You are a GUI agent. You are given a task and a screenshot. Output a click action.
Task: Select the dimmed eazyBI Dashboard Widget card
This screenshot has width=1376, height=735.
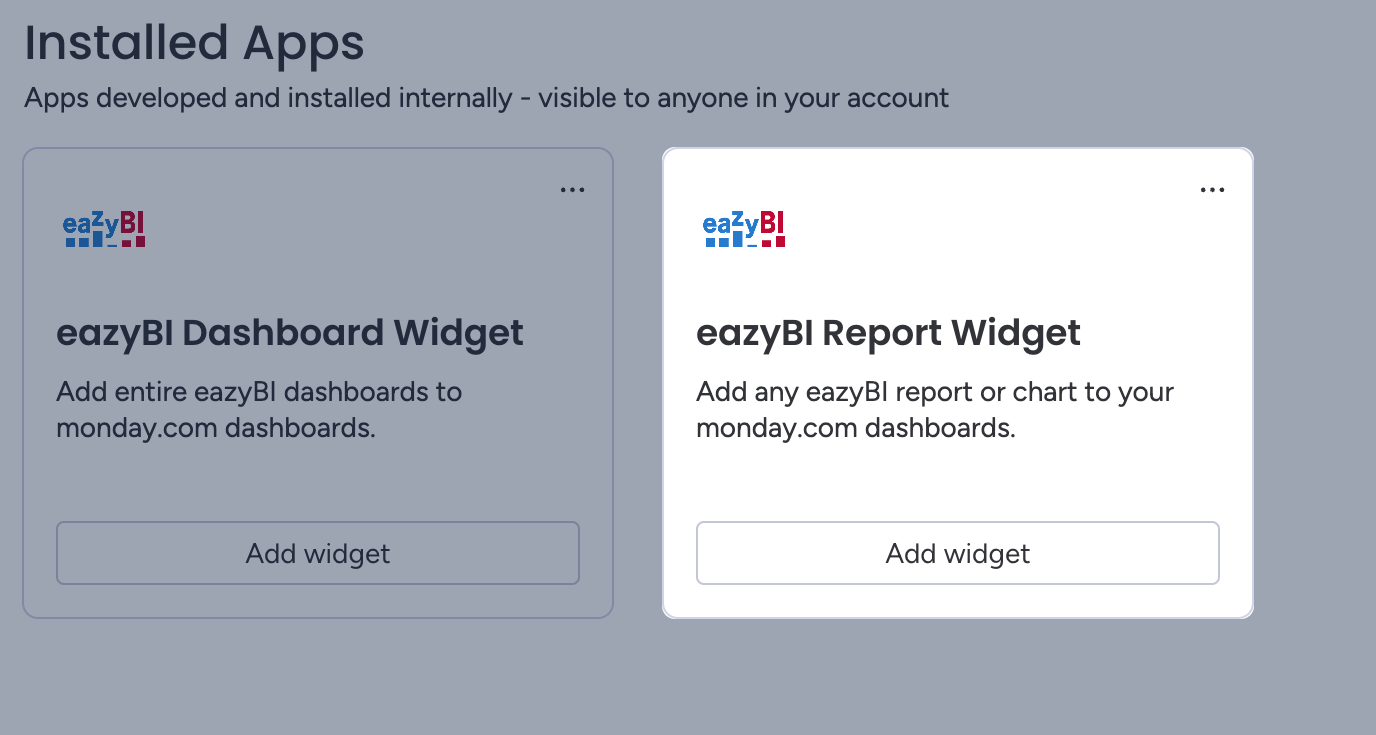tap(318, 383)
